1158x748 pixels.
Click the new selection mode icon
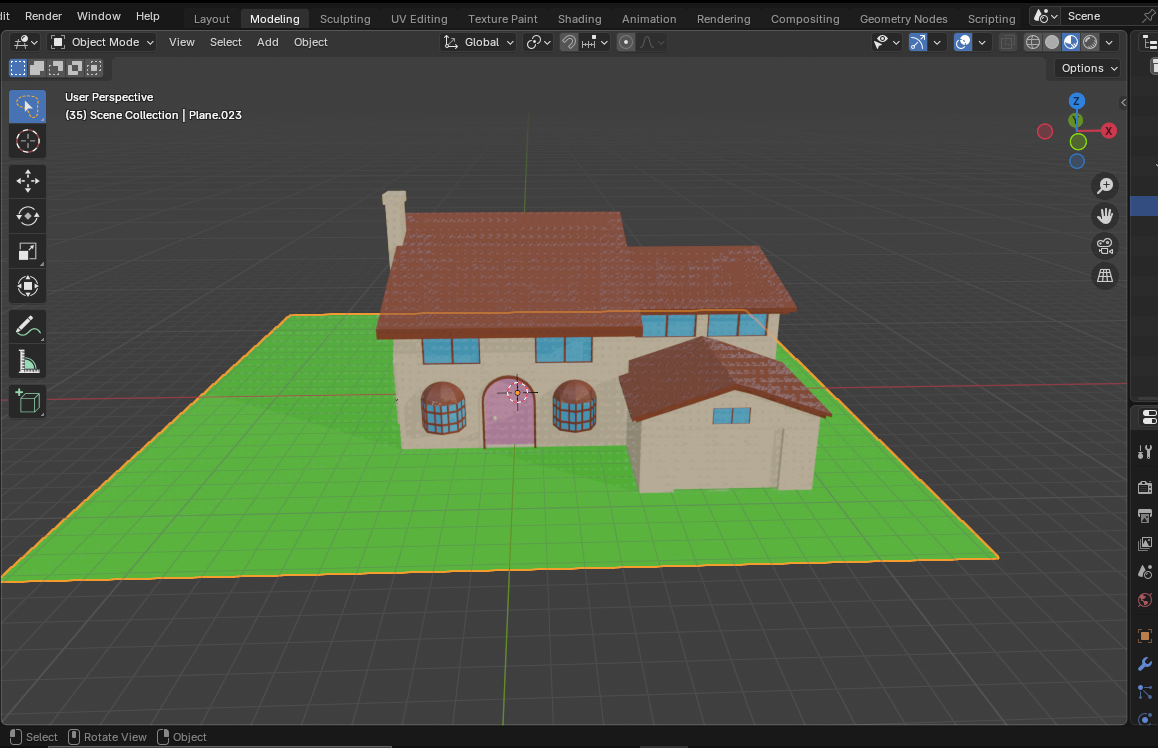18,68
